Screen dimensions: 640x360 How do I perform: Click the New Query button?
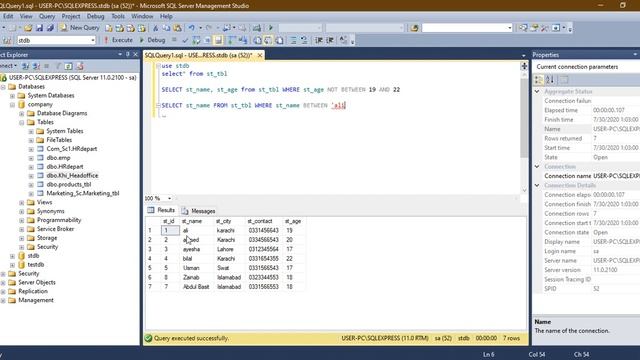pos(80,28)
